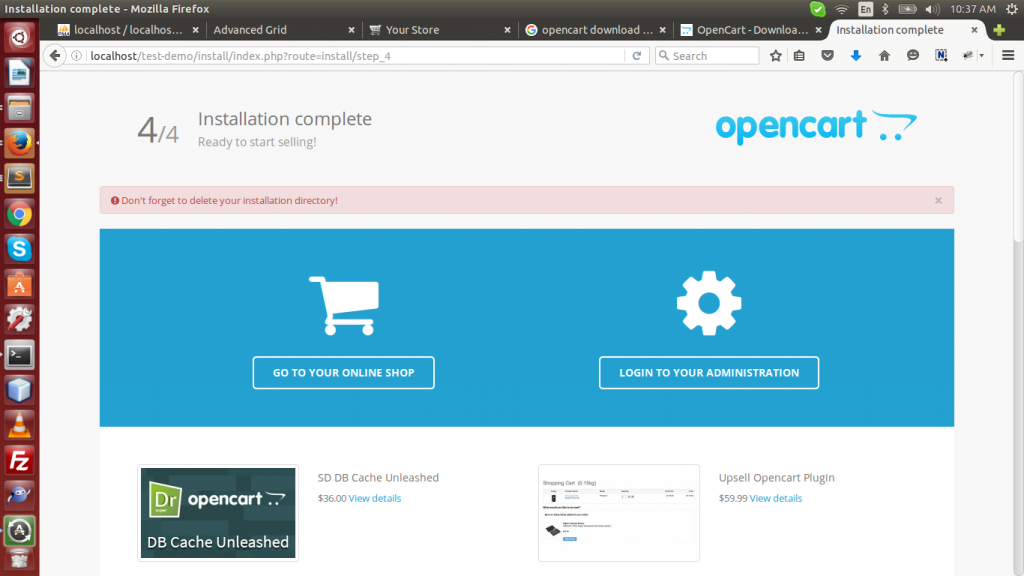Open the bookmarks list icon
1024x576 pixels.
[799, 56]
